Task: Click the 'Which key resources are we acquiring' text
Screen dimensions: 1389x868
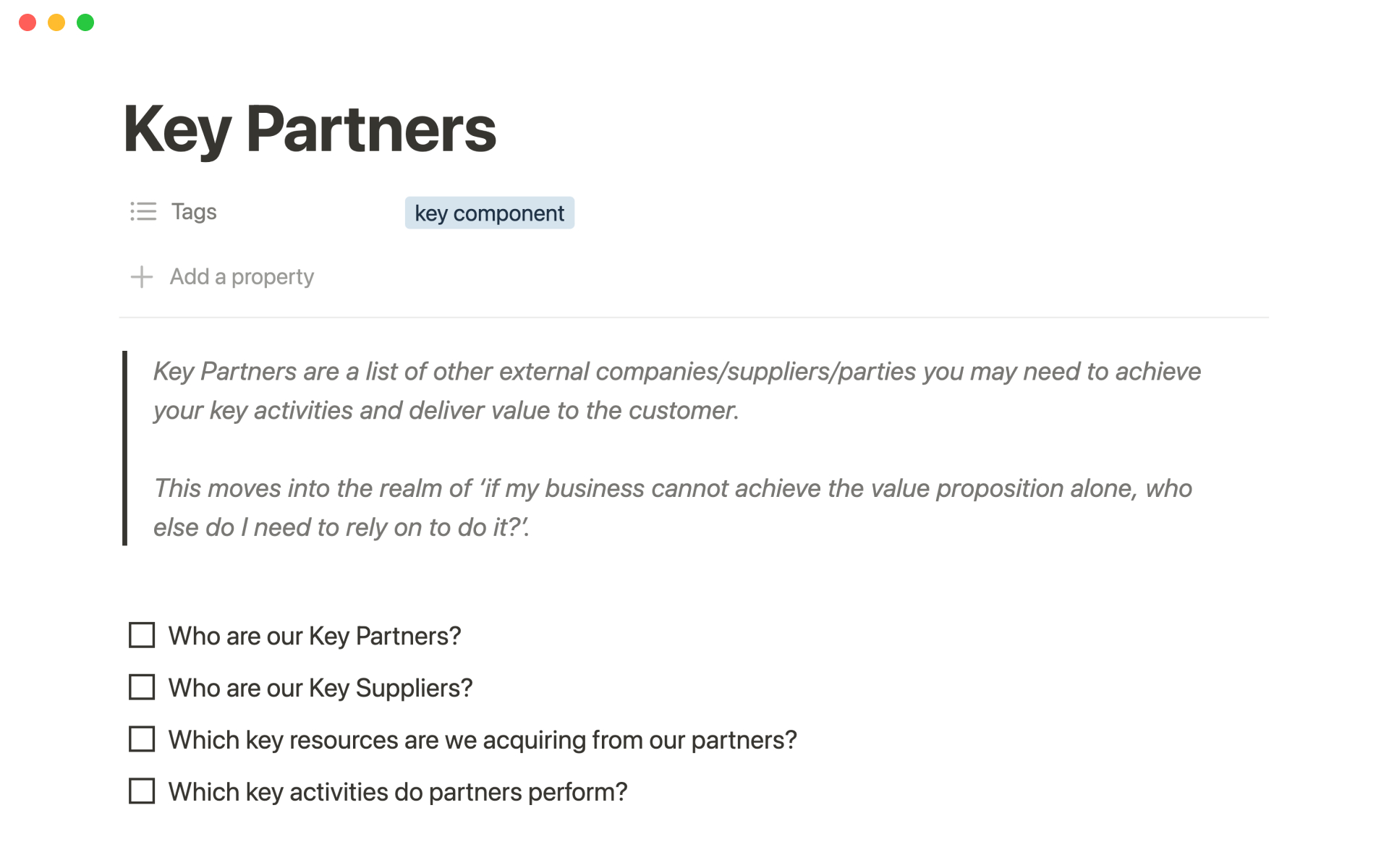Action: pyautogui.click(x=483, y=740)
